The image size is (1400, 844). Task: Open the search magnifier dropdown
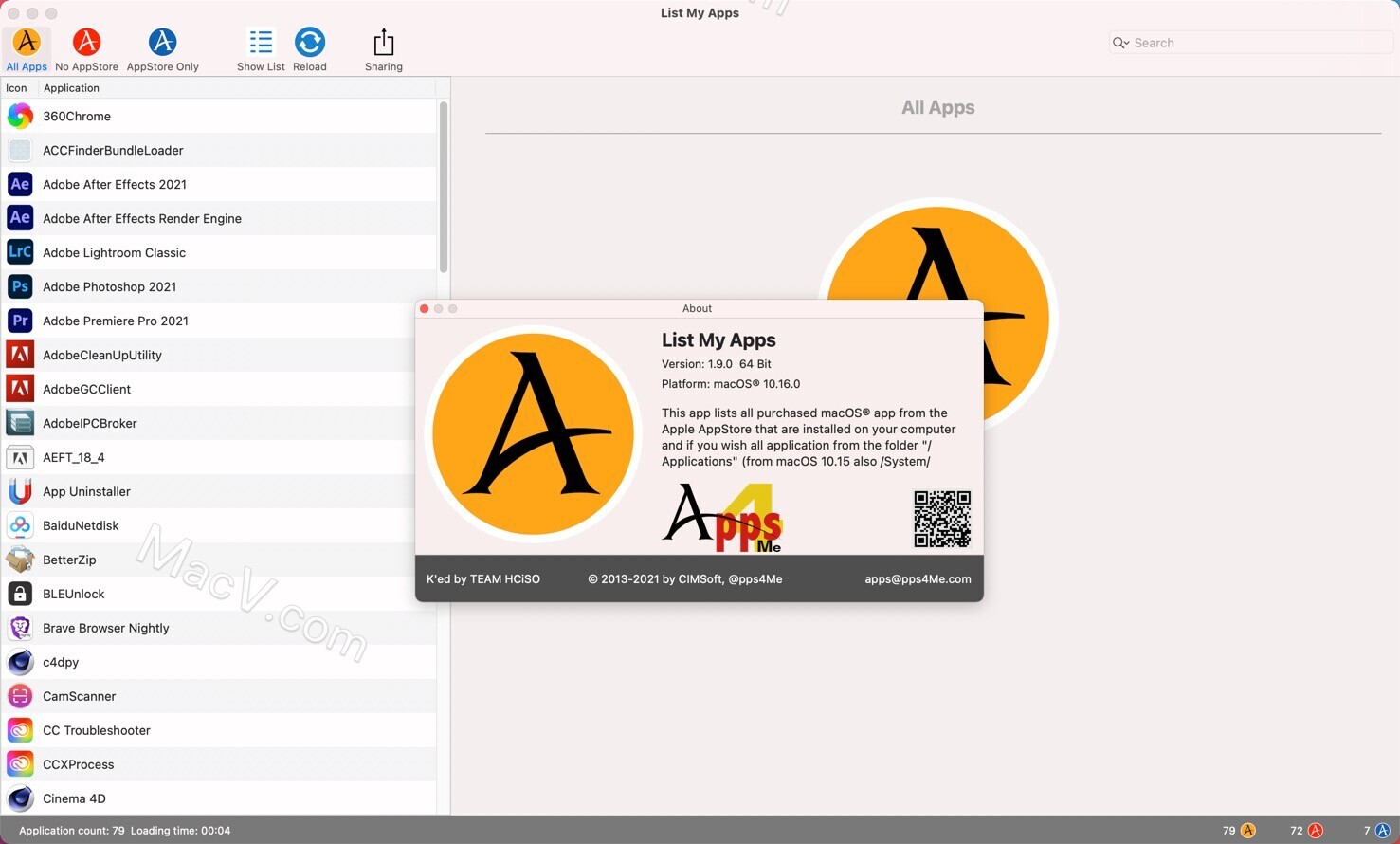pyautogui.click(x=1120, y=43)
